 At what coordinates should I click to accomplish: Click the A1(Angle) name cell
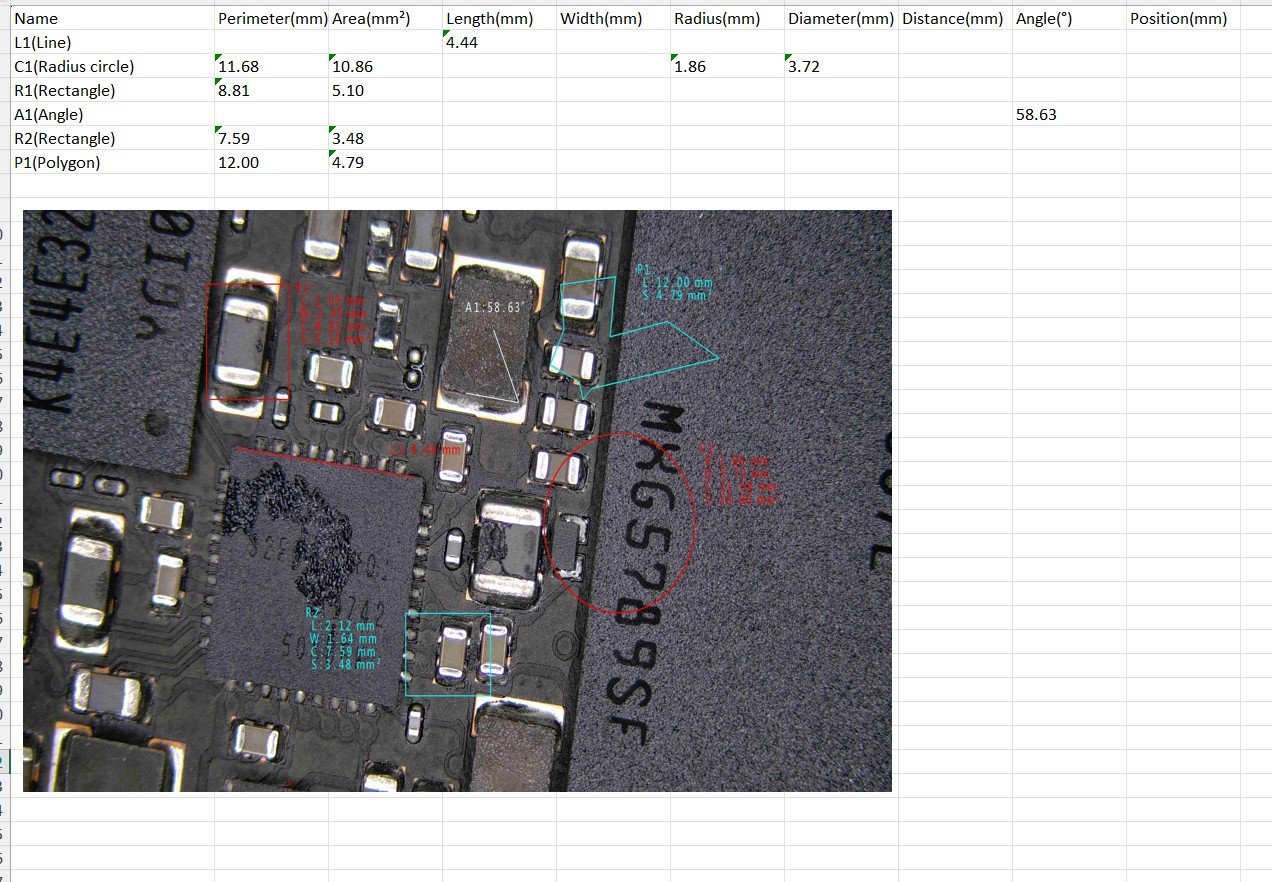pyautogui.click(x=110, y=114)
